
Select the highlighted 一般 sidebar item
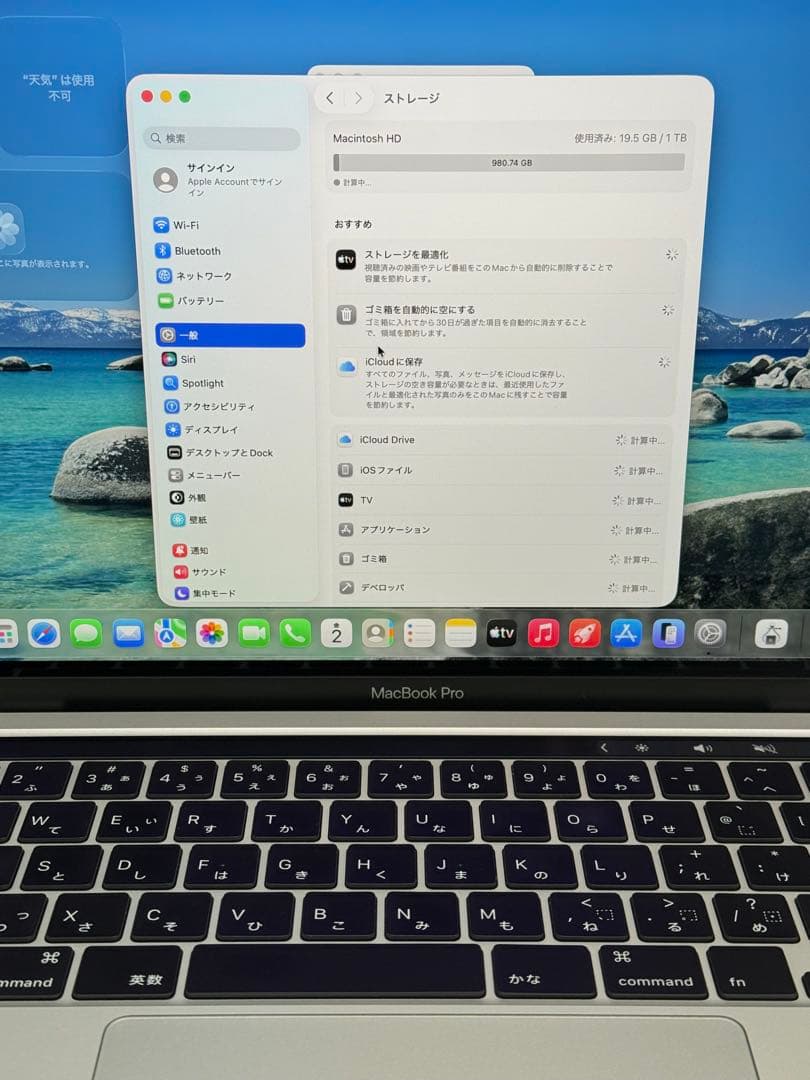(x=230, y=335)
